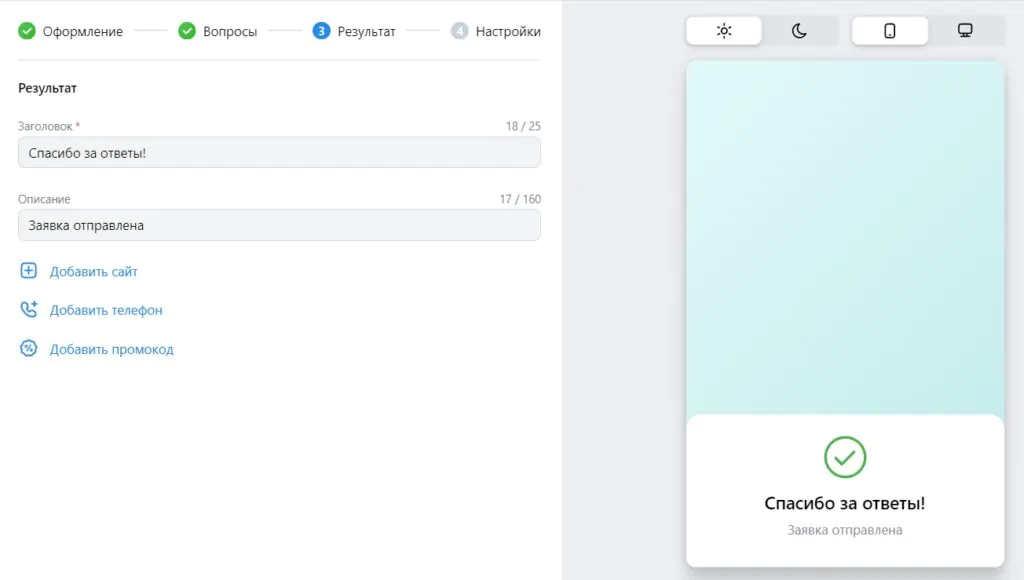Select desktop monitor preview mode
The image size is (1024, 580).
click(965, 31)
